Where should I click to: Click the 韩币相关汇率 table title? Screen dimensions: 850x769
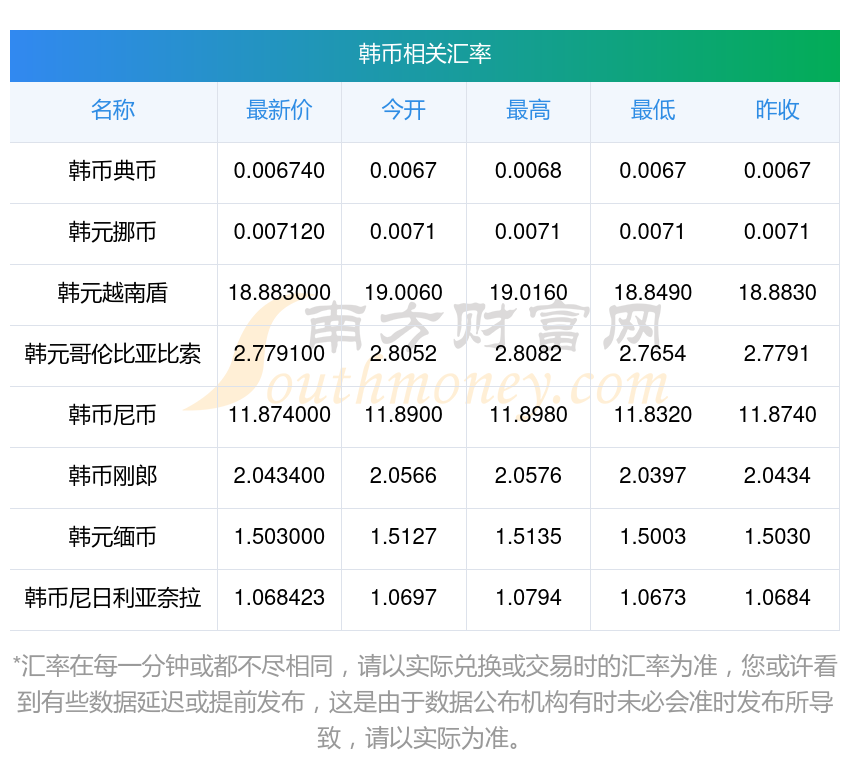[x=424, y=54]
